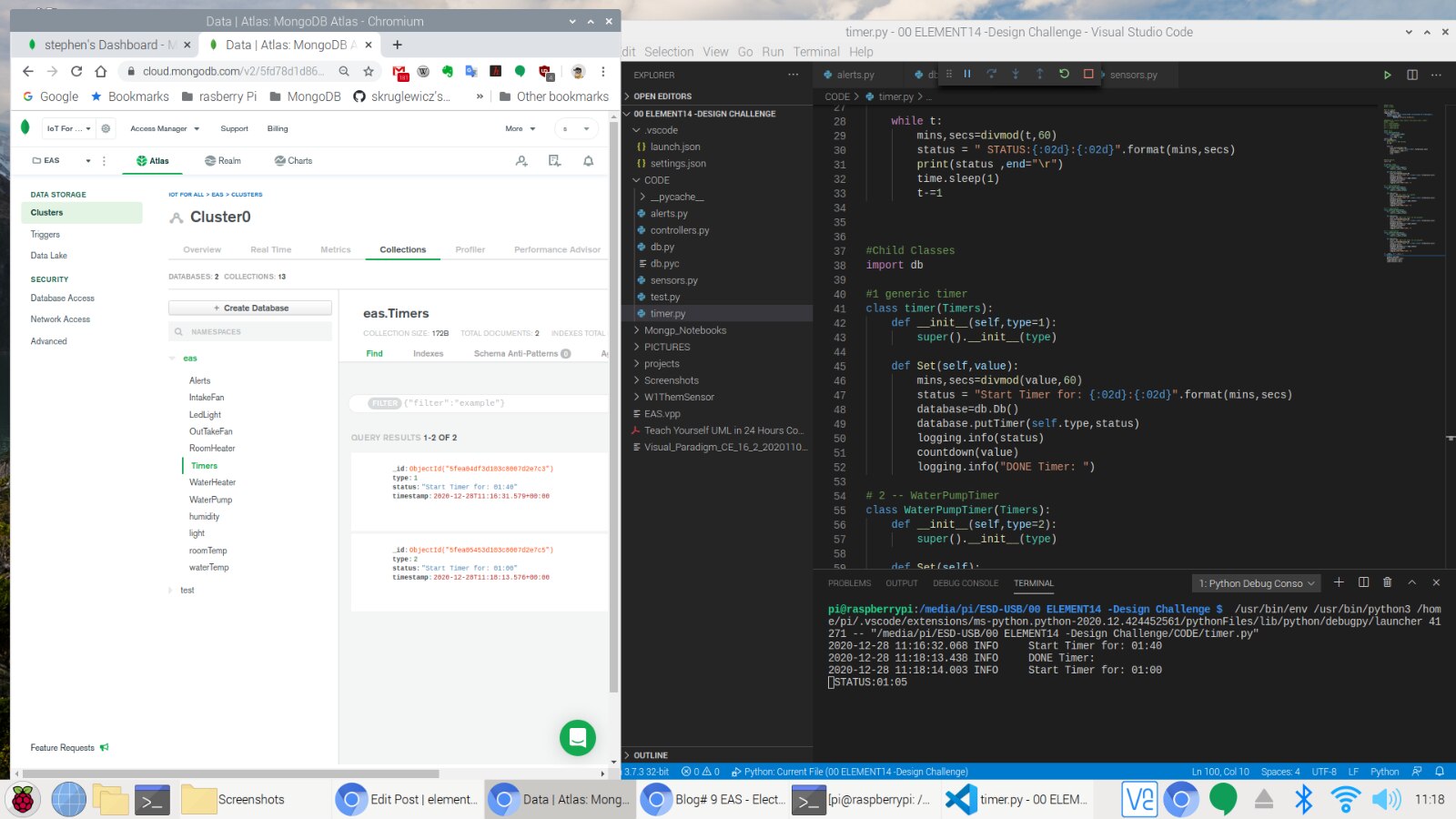Screen dimensions: 1456x819
Task: Expand the PICTURES folder in Explorer
Action: click(667, 347)
